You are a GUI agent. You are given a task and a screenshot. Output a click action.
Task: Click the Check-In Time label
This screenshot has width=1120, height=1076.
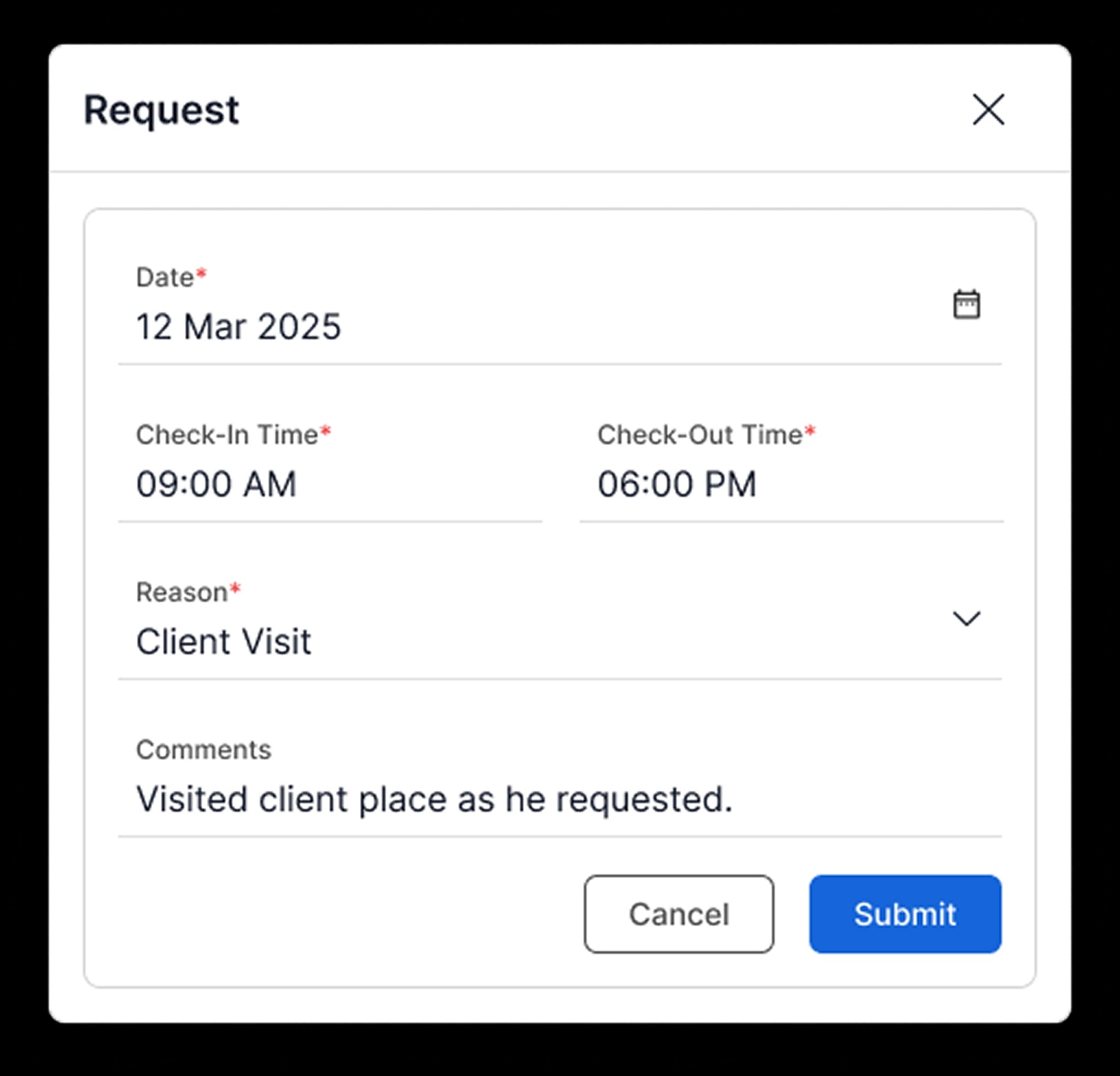227,435
